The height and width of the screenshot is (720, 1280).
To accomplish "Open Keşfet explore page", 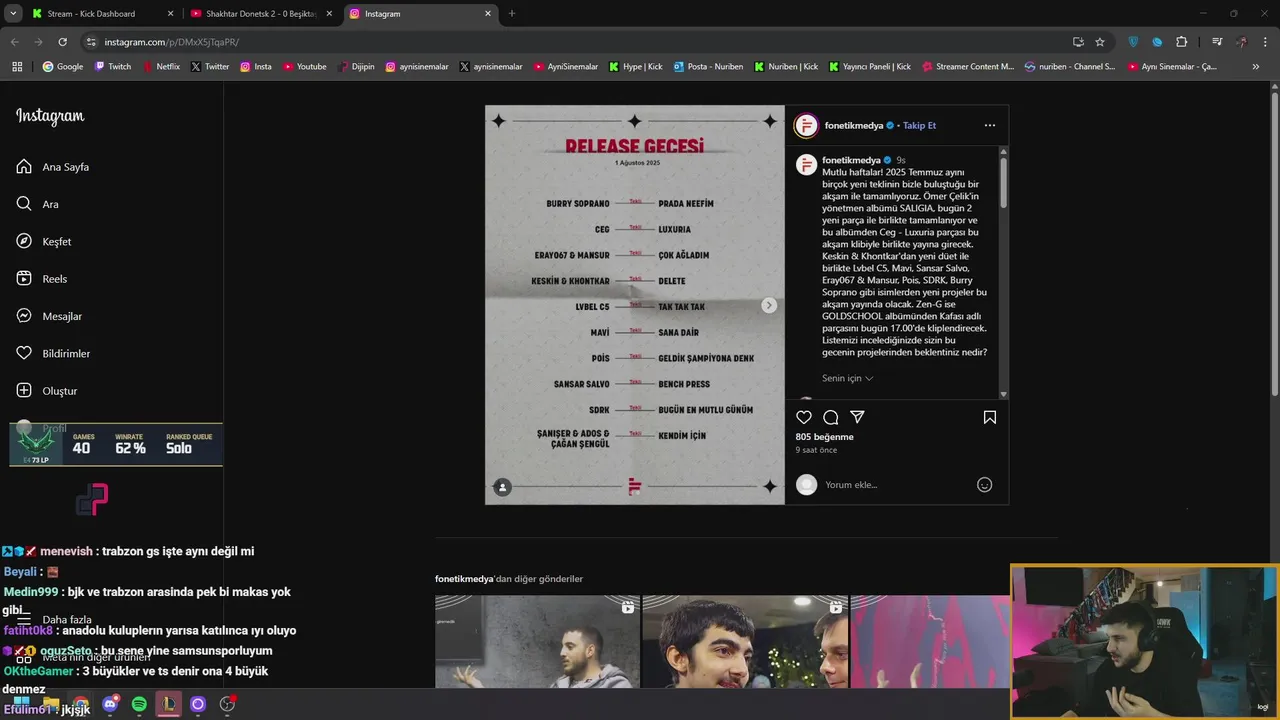I will (43, 241).
